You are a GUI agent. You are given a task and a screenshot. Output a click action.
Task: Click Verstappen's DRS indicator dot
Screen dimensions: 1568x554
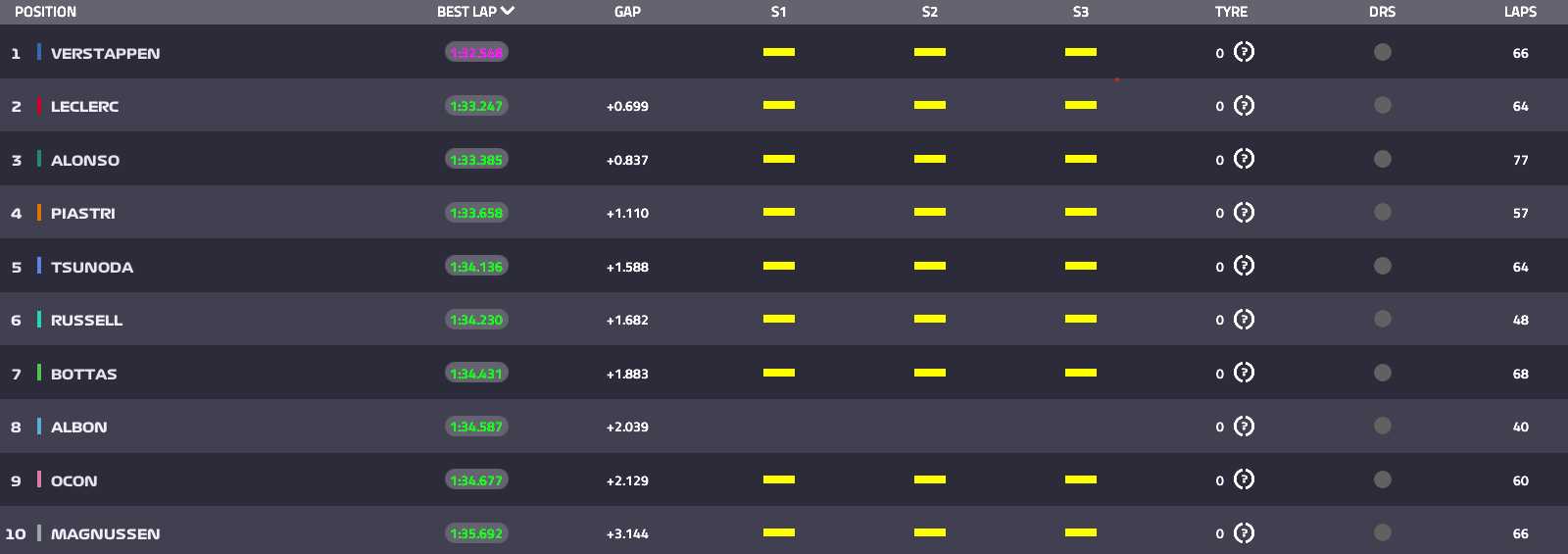coord(1383,52)
